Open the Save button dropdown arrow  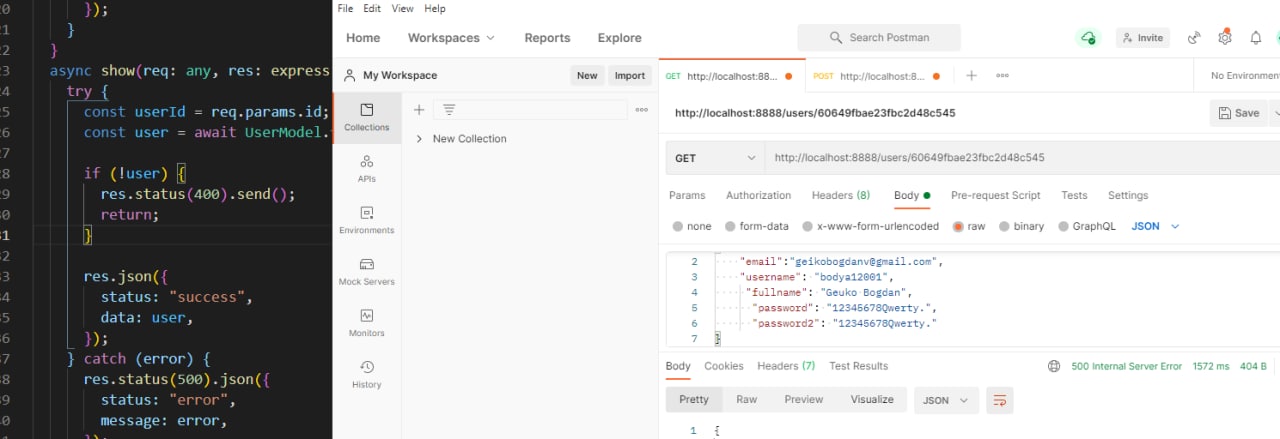tap(1275, 113)
